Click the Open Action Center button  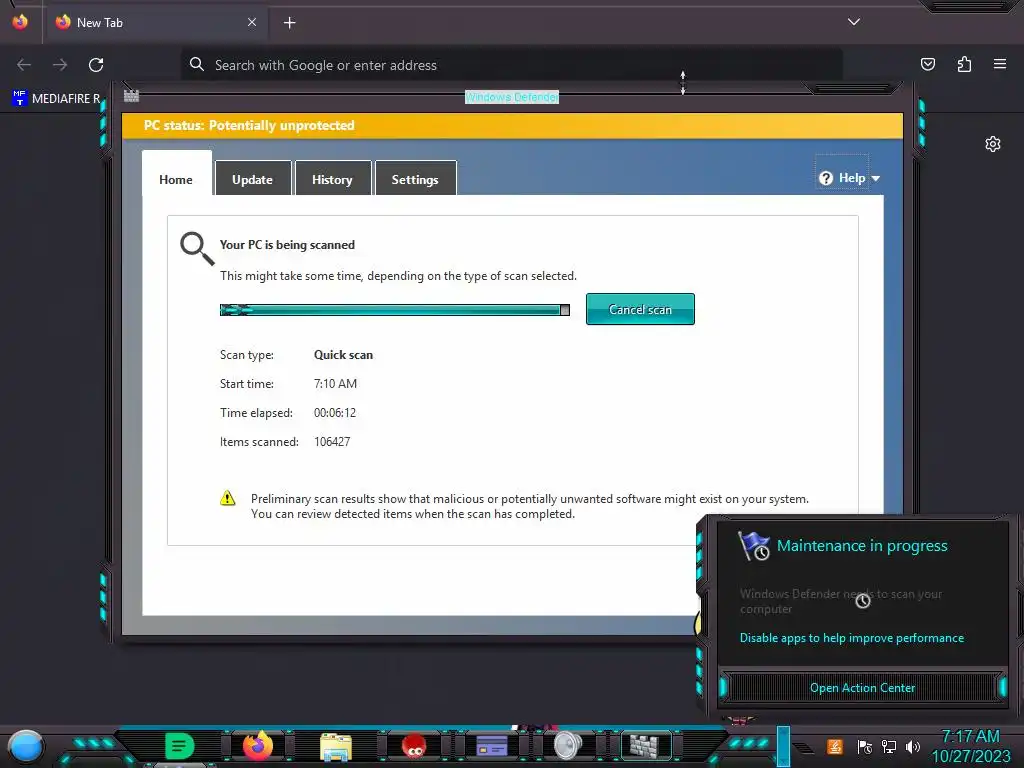click(862, 688)
